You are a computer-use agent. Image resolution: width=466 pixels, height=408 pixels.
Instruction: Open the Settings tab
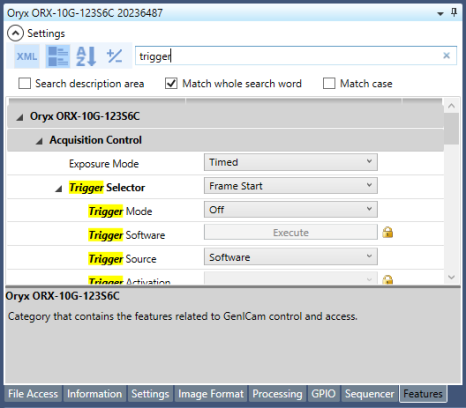[150, 394]
